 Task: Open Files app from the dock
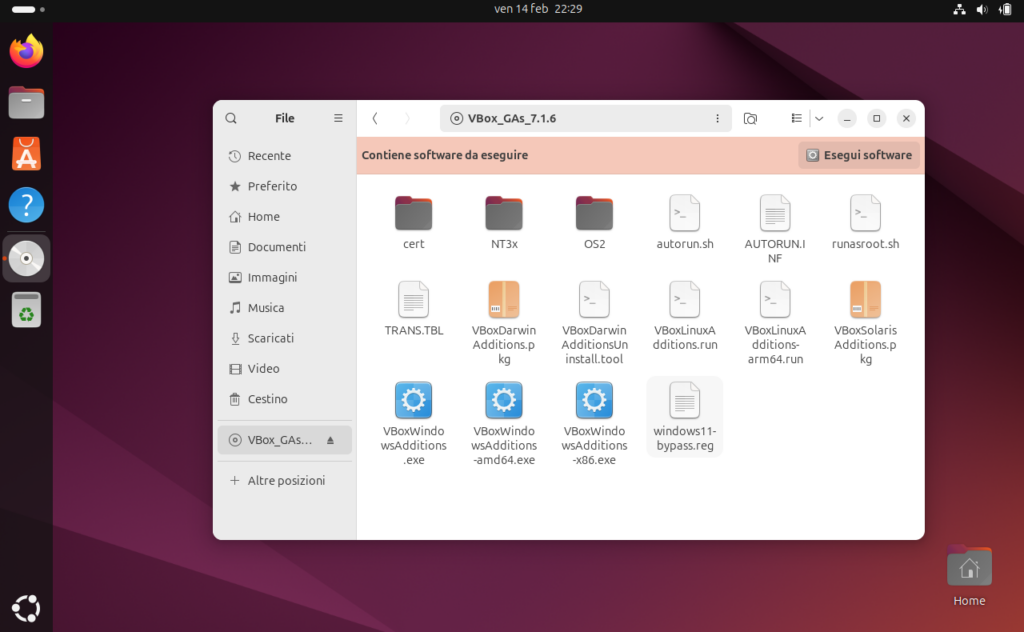coord(26,103)
